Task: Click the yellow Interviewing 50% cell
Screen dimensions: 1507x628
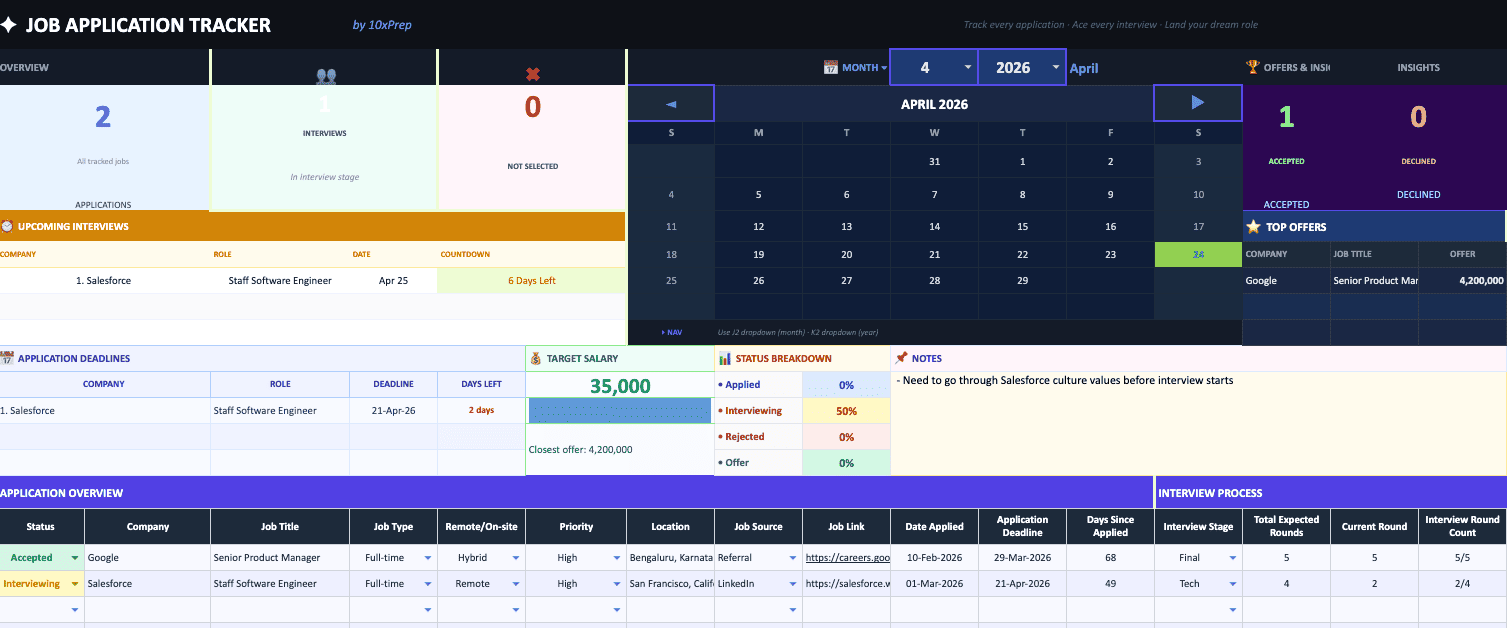Action: pyautogui.click(x=846, y=411)
